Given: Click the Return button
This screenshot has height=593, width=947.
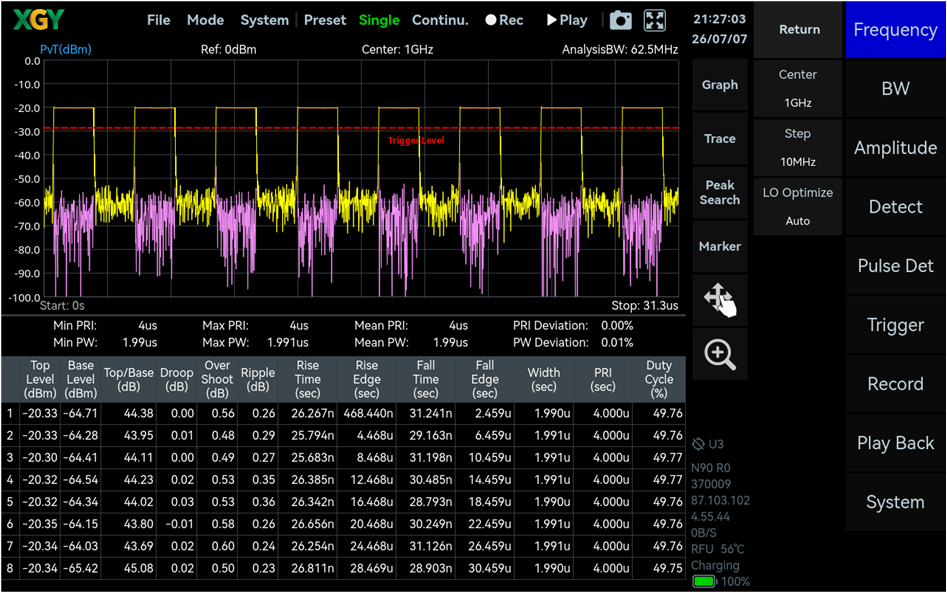Looking at the screenshot, I should (x=798, y=30).
